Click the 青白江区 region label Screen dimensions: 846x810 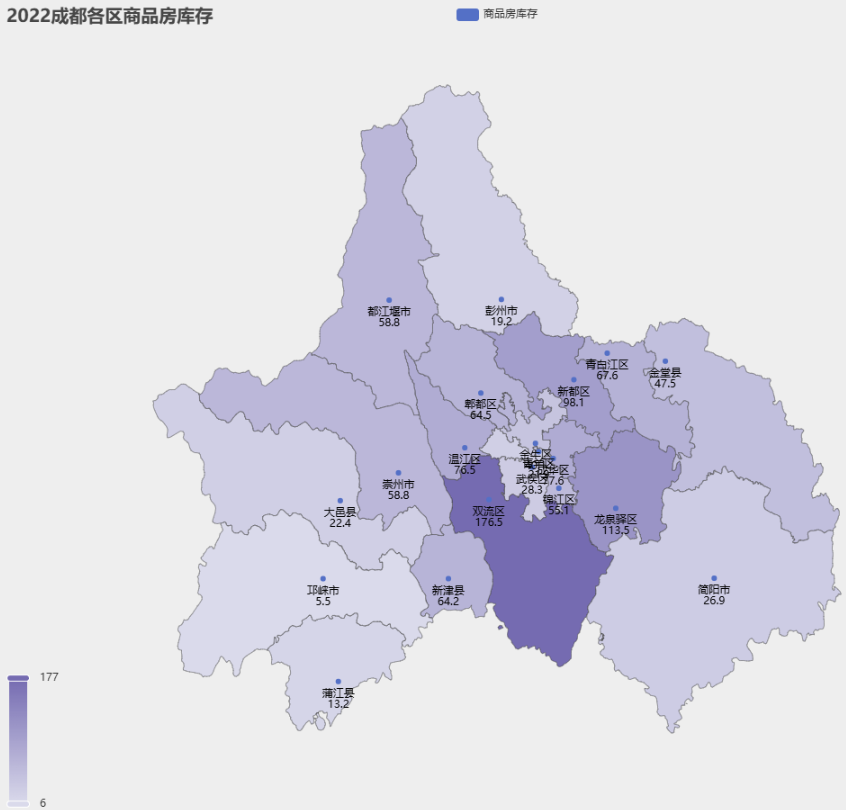607,364
